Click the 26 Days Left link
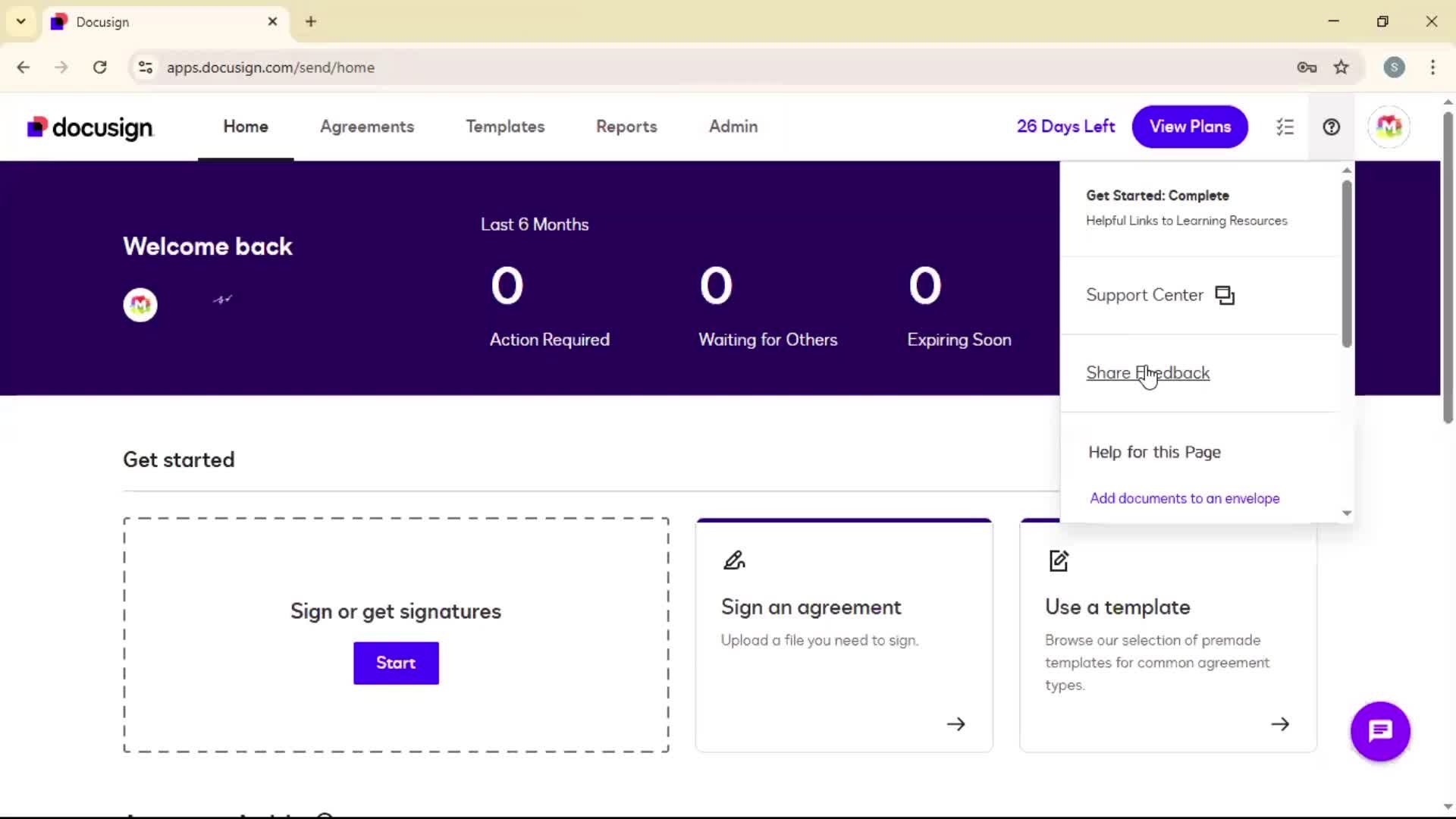The image size is (1456, 819). click(1065, 127)
